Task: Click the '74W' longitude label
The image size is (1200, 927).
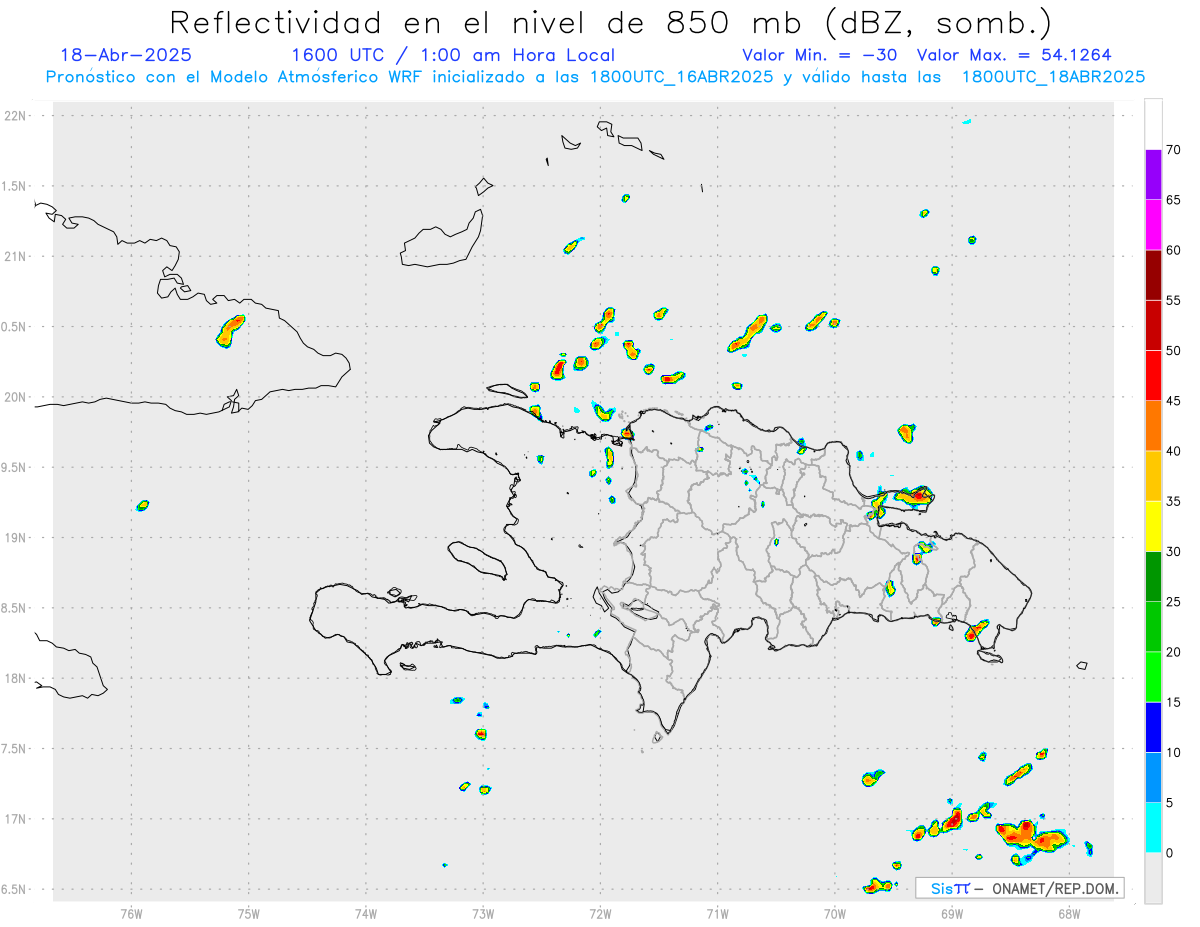Action: coord(366,912)
